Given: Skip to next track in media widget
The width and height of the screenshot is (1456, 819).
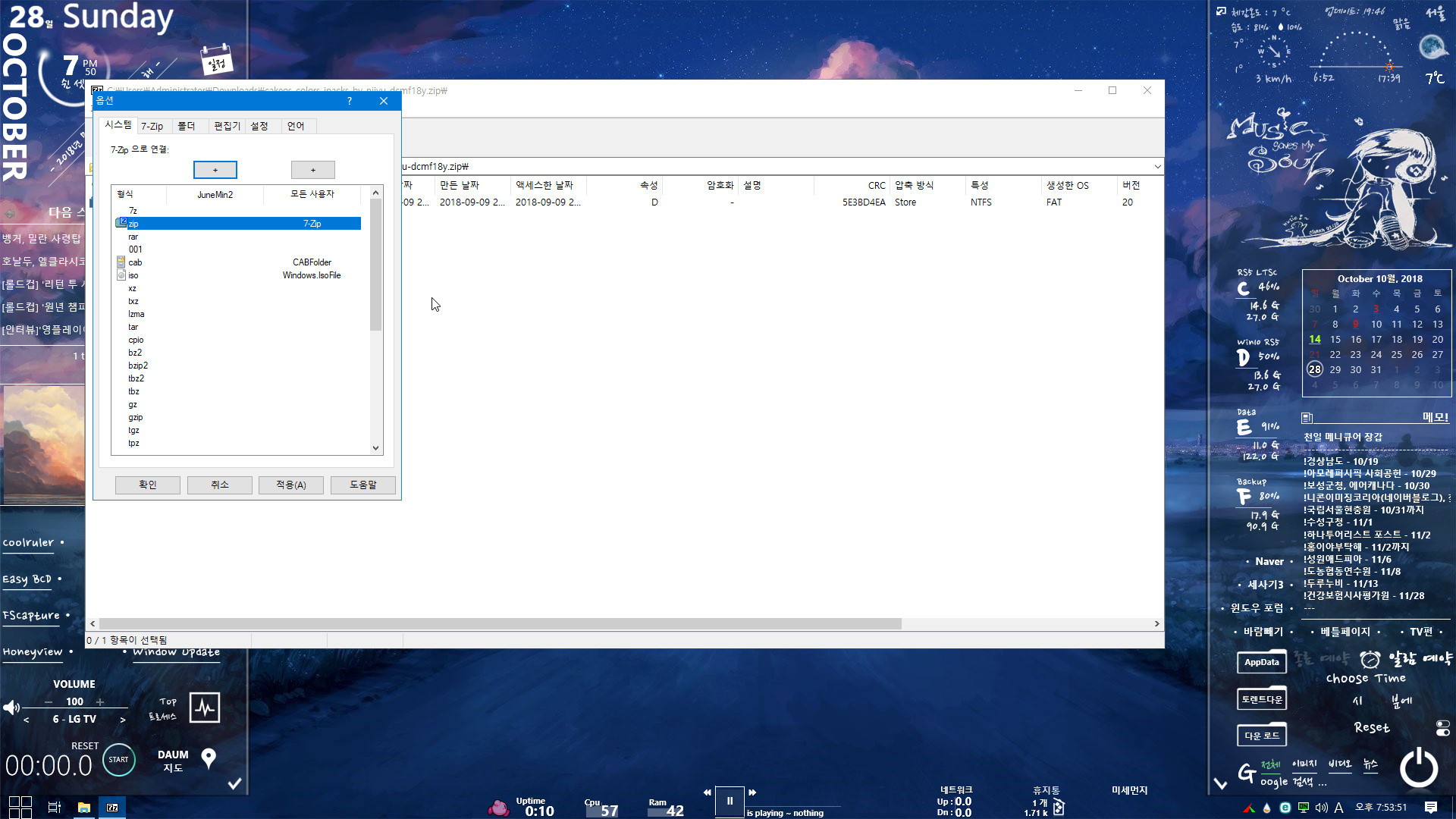Looking at the screenshot, I should pyautogui.click(x=752, y=792).
